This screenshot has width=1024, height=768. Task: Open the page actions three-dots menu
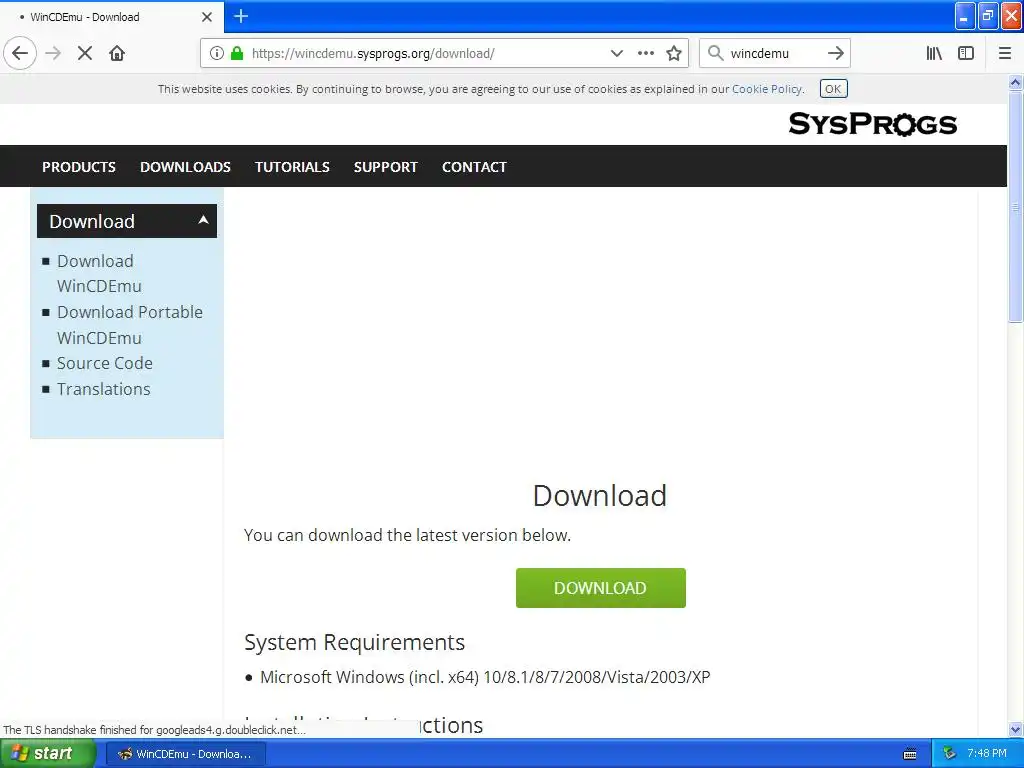point(646,53)
